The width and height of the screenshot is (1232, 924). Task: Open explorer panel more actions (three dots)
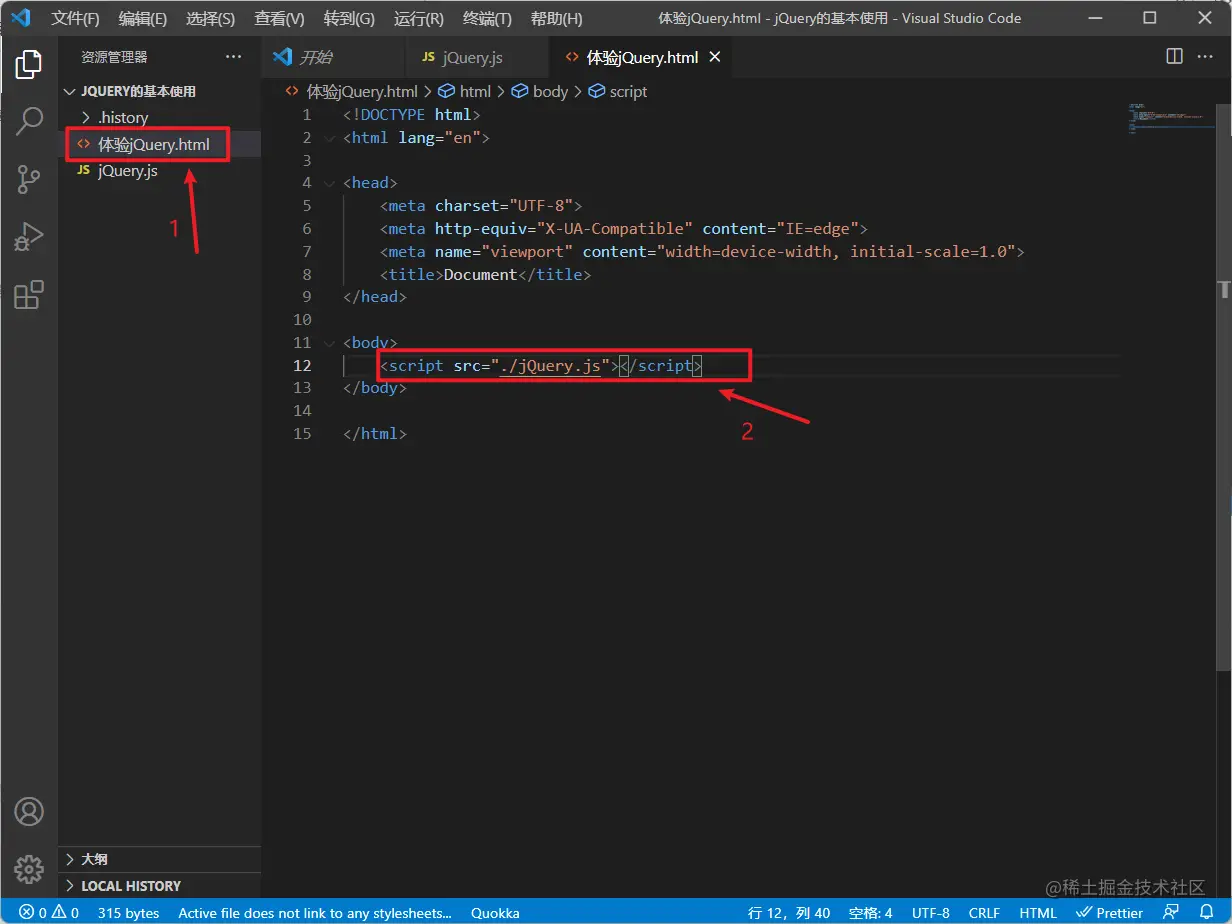(233, 57)
